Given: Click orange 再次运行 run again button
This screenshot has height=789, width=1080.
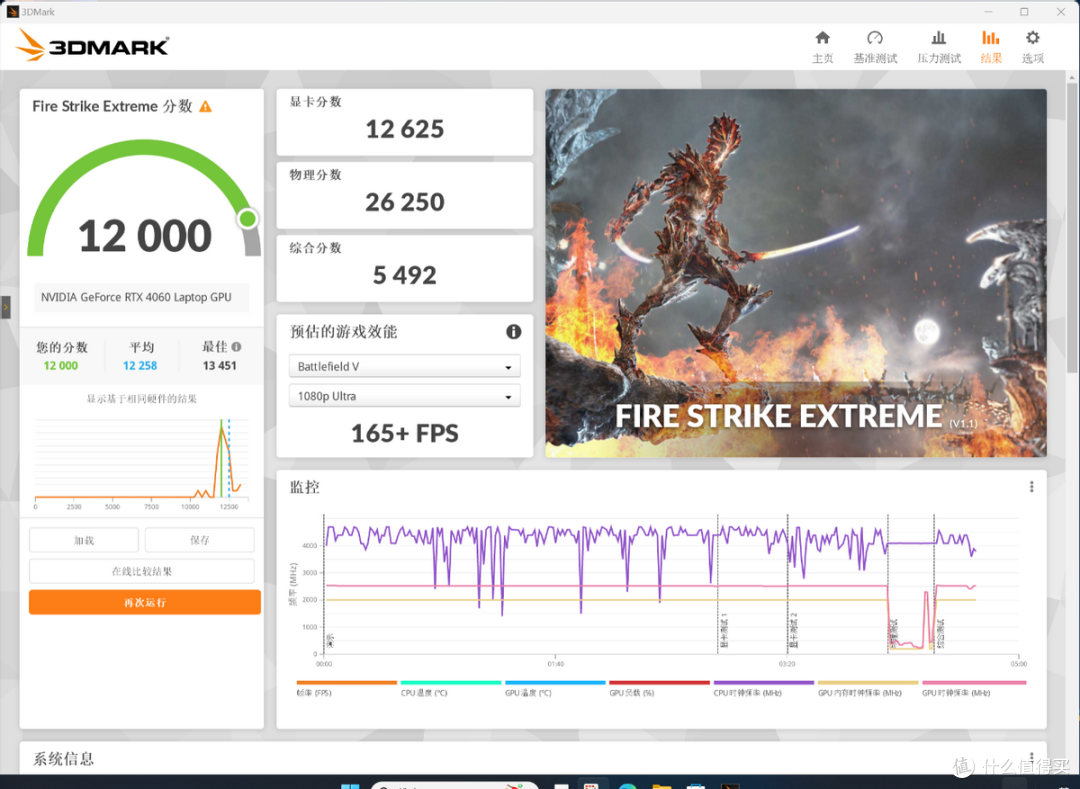Looking at the screenshot, I should click(145, 602).
